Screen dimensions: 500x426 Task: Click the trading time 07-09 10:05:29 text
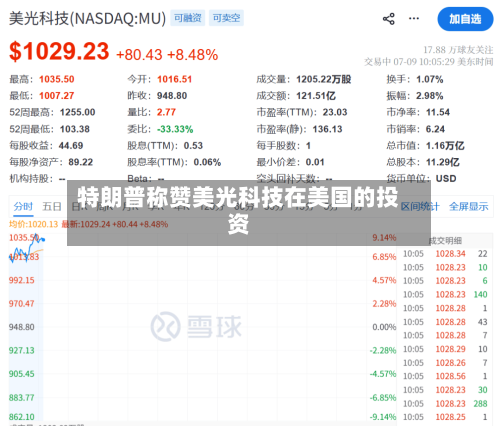point(424,62)
